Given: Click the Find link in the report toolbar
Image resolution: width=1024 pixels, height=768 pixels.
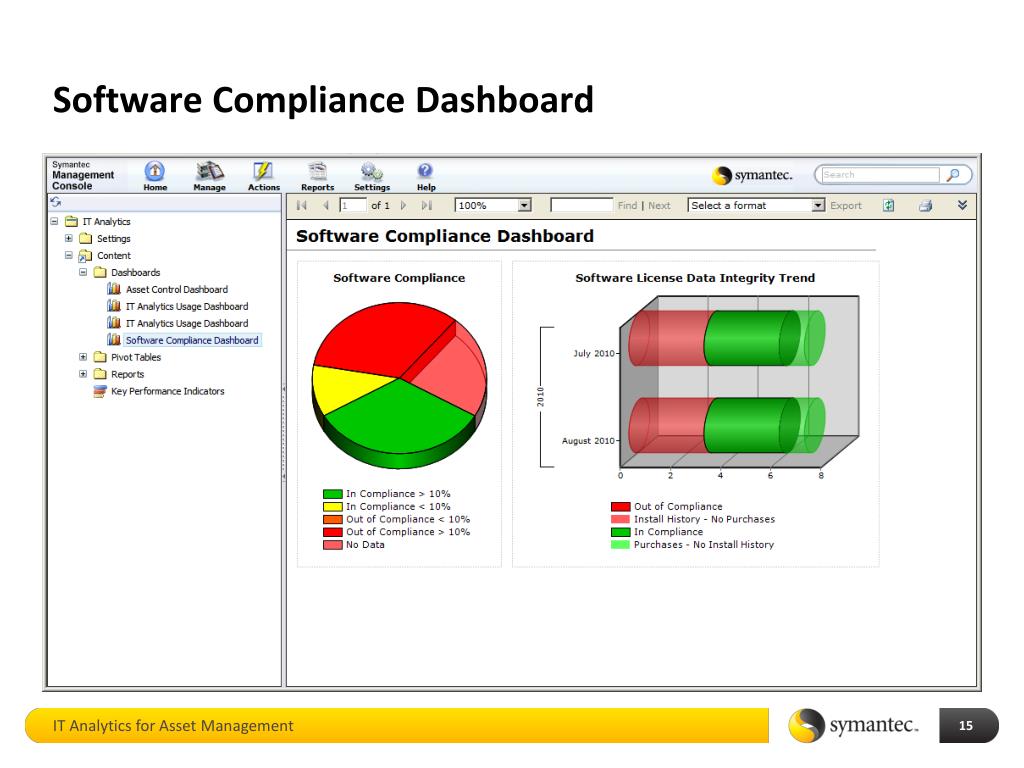Looking at the screenshot, I should (x=627, y=206).
